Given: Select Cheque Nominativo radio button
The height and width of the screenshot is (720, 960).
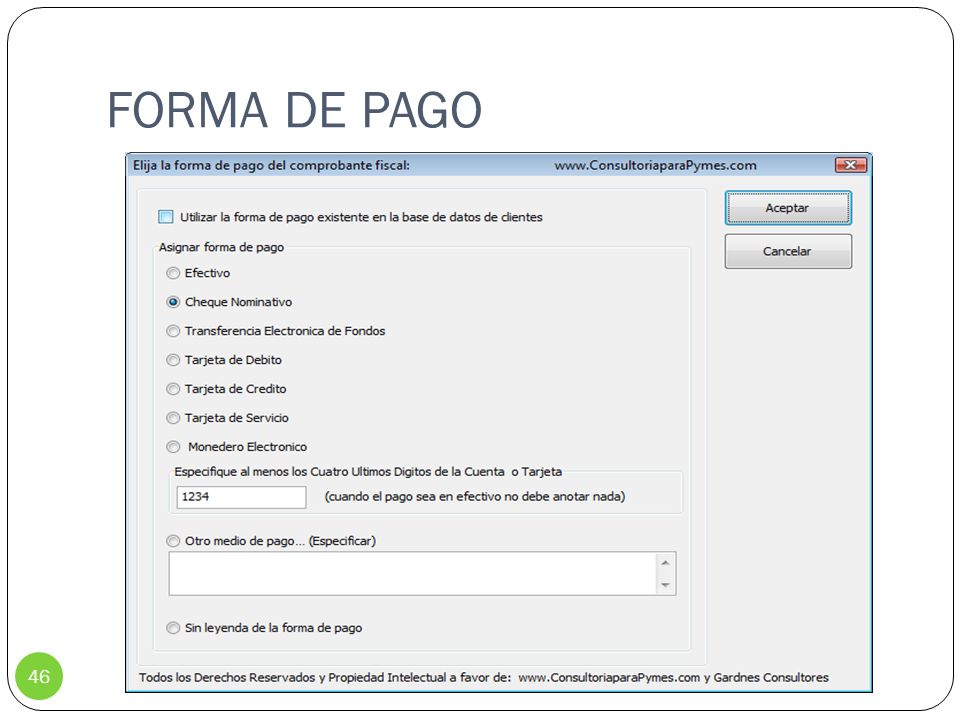Looking at the screenshot, I should tap(173, 302).
